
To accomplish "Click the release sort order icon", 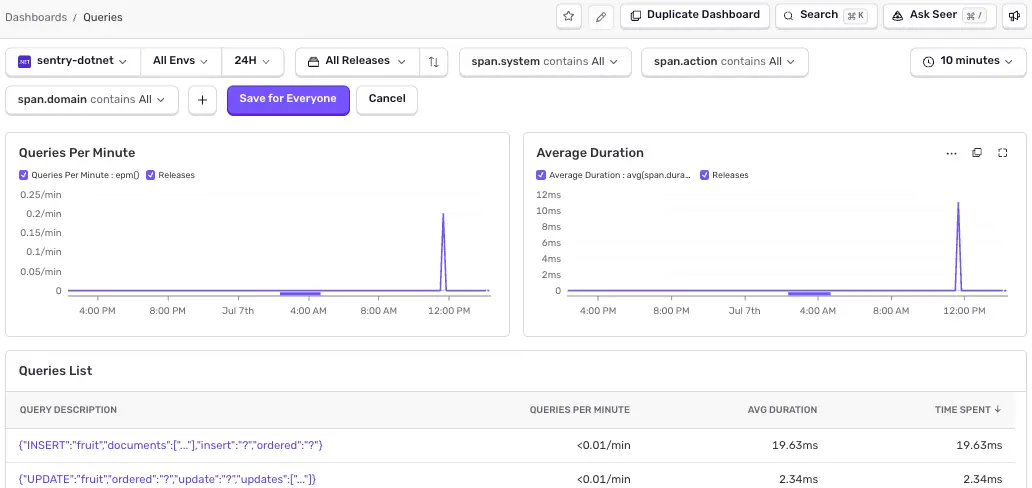I will [433, 62].
